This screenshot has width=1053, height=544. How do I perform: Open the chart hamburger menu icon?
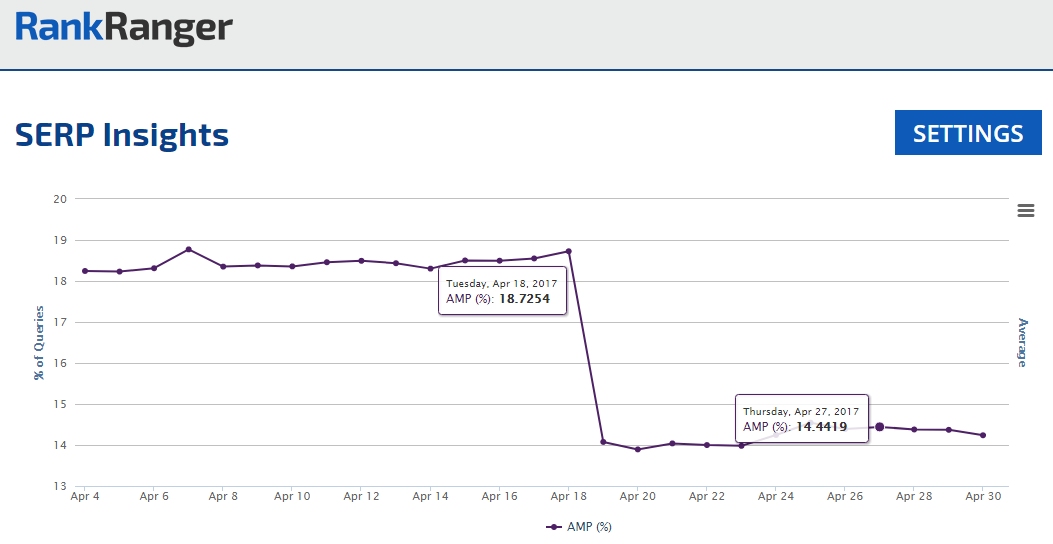click(1025, 210)
